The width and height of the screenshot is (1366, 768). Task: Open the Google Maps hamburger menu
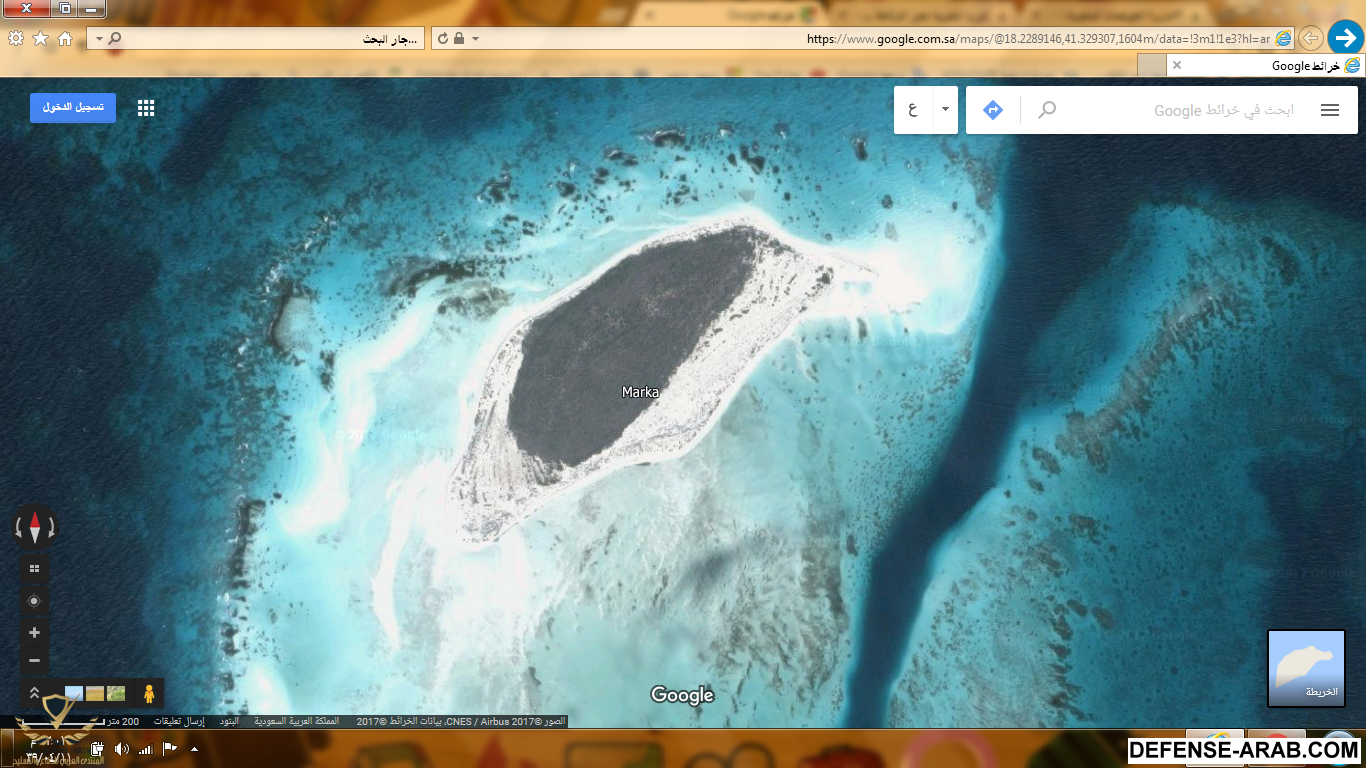point(1329,110)
